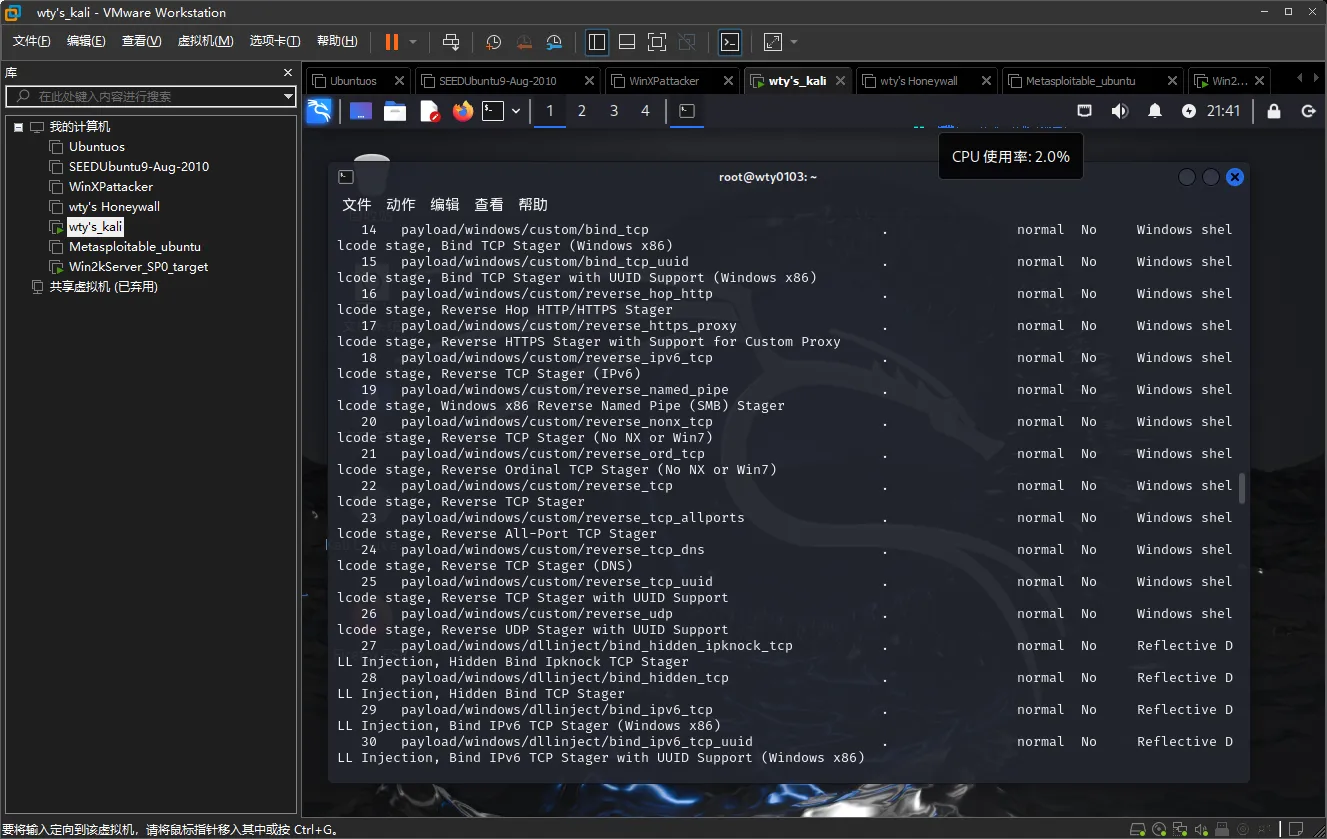Screen dimensions: 1327x839
Task: Click the root@wty0103 terminal taskbar button
Action: tap(687, 111)
